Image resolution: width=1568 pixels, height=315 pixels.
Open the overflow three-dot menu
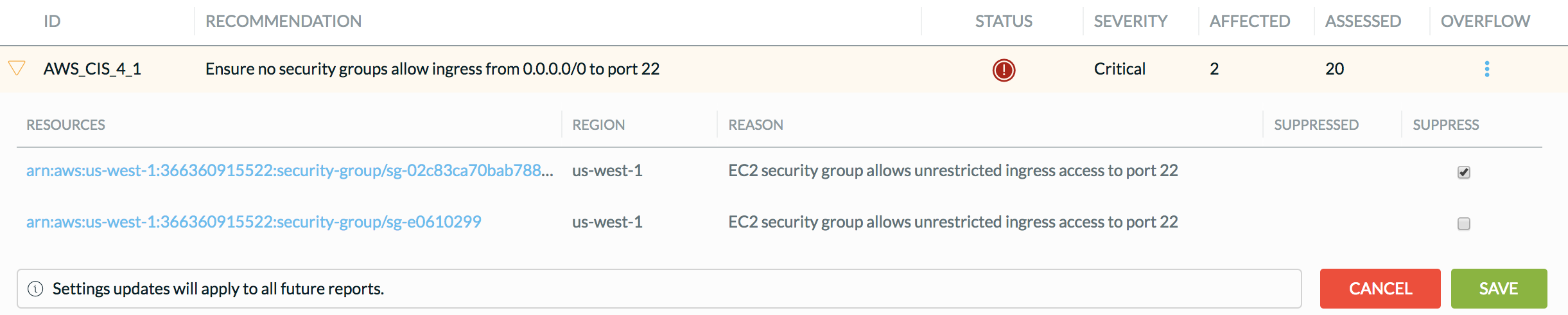click(x=1486, y=69)
